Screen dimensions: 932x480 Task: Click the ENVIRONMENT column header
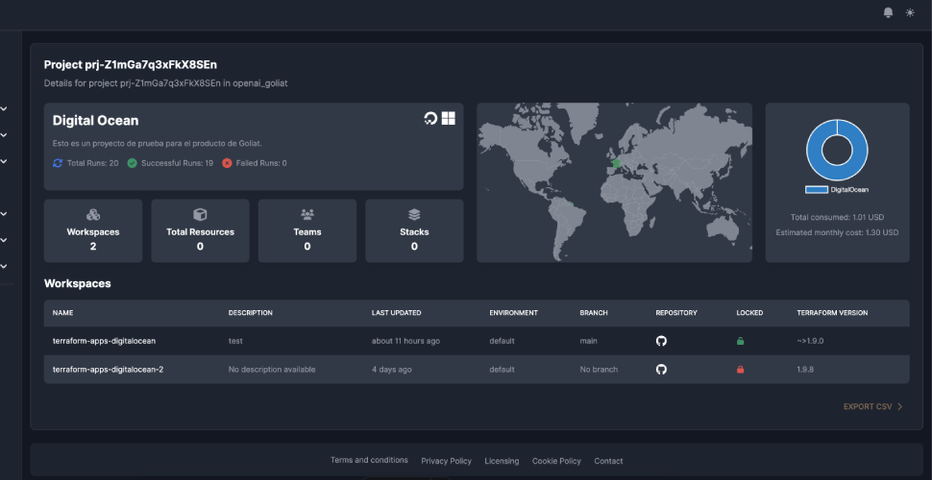[514, 313]
